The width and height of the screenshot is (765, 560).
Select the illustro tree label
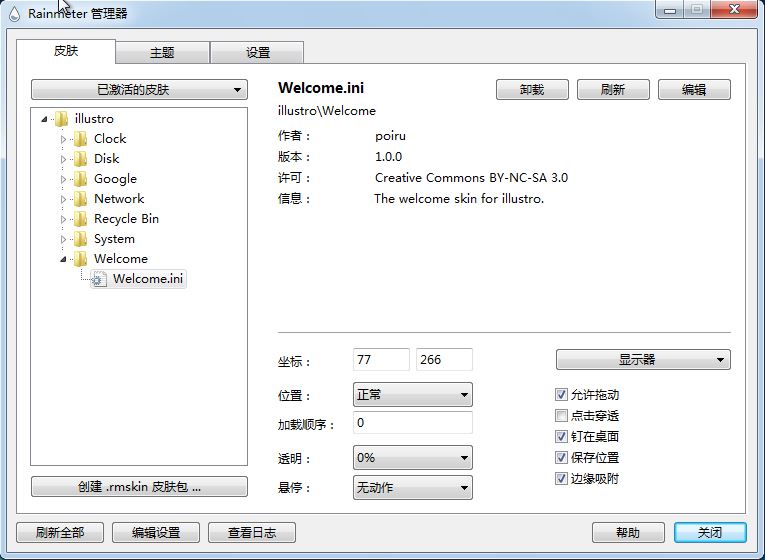94,119
